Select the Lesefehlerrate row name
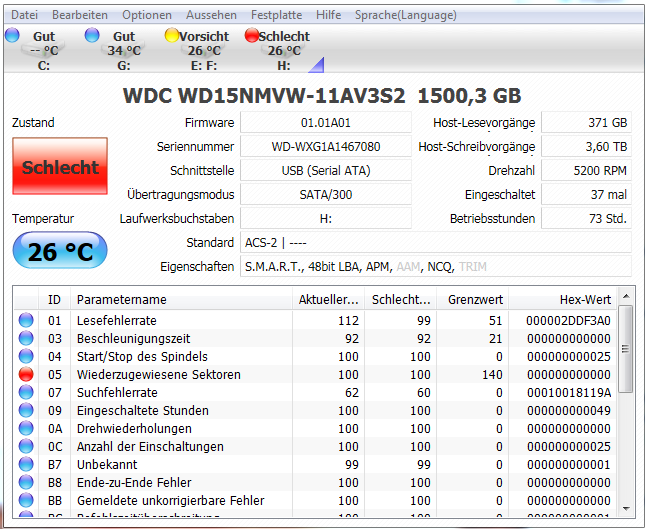The width and height of the screenshot is (645, 529). tap(117, 320)
